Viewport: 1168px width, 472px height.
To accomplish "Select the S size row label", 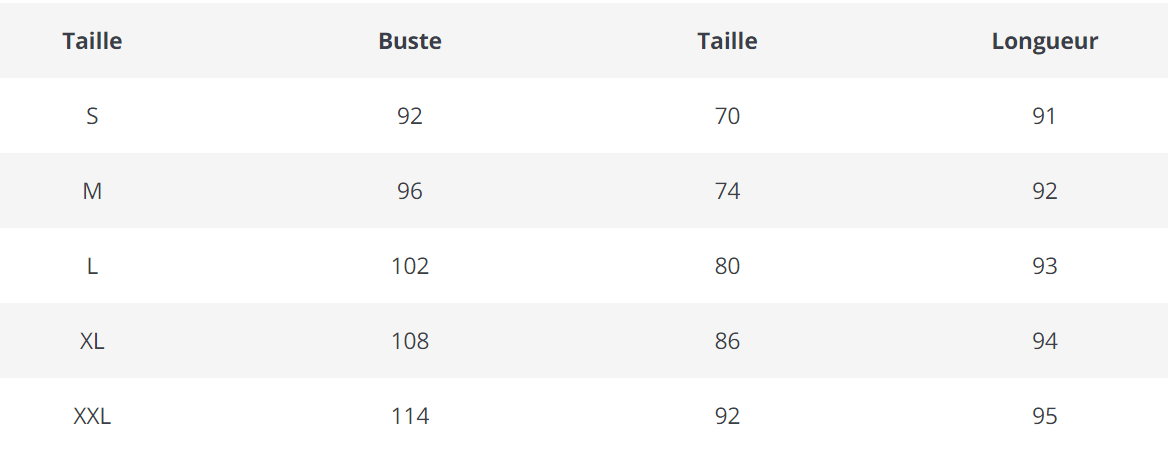I will (92, 116).
